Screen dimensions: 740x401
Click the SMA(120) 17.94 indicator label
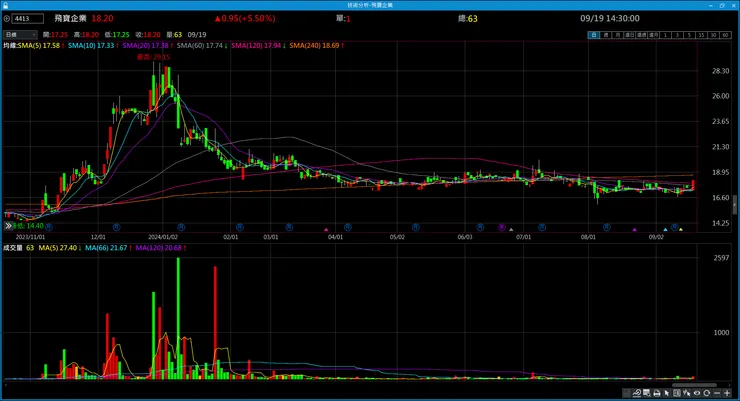pos(258,45)
